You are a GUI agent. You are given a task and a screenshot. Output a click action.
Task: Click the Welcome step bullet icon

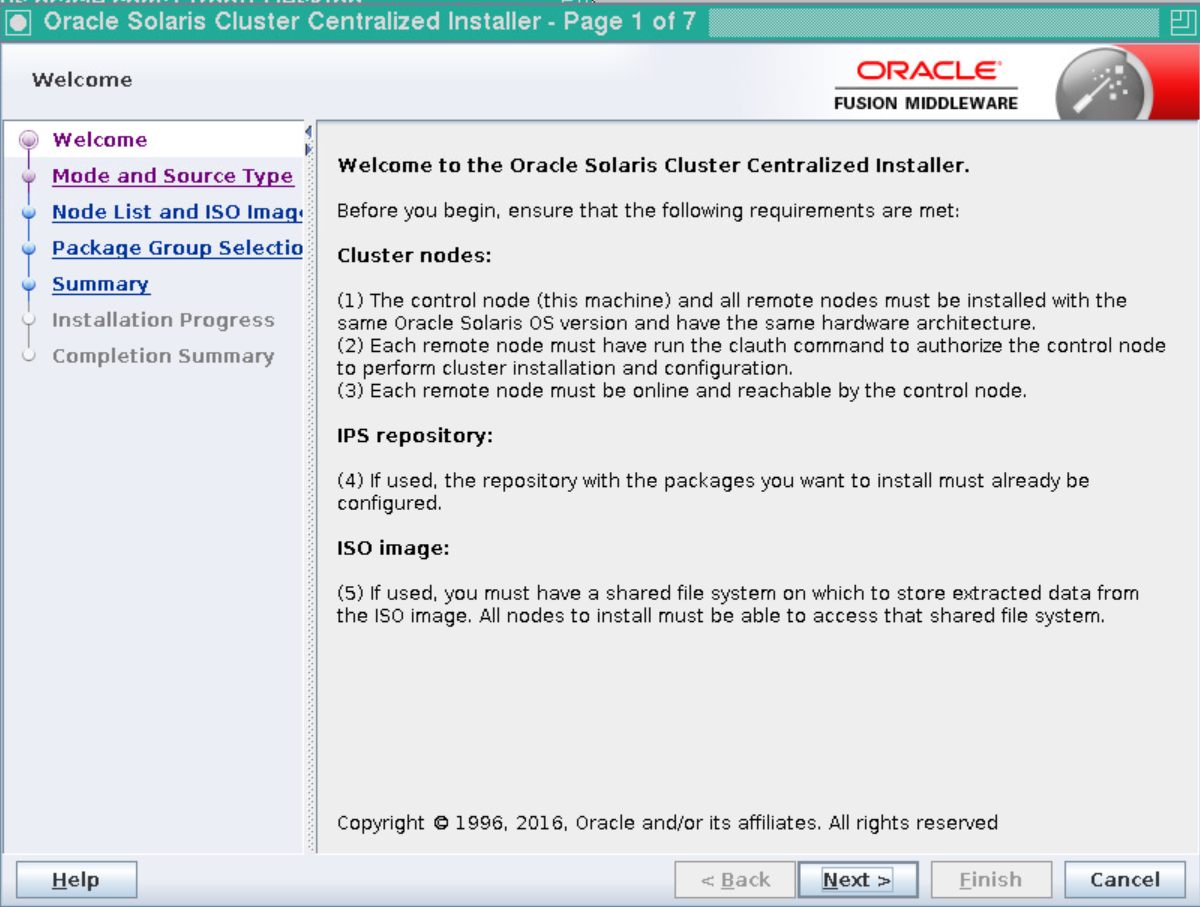click(x=29, y=140)
